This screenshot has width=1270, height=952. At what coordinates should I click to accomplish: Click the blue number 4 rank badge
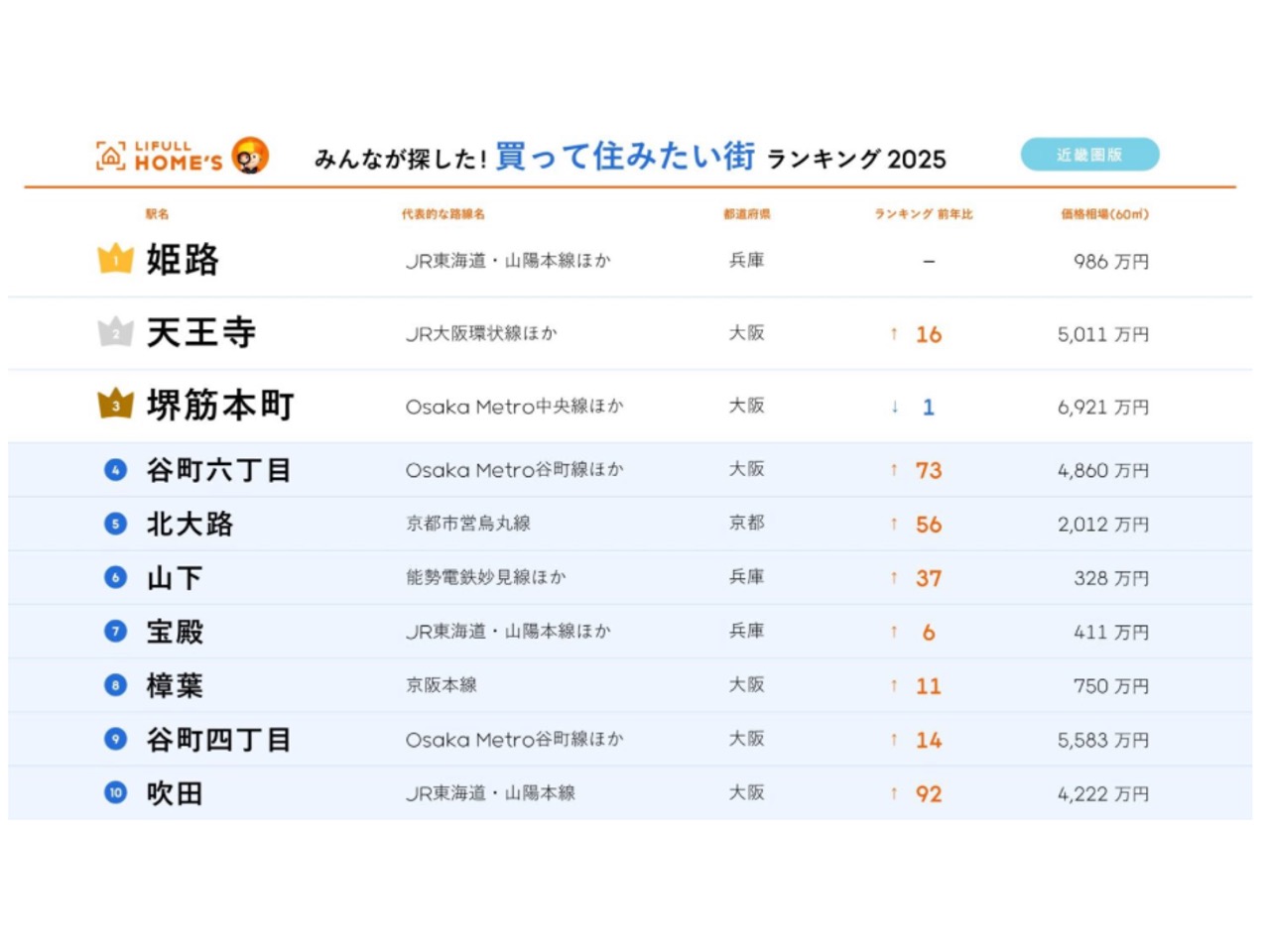click(x=116, y=470)
